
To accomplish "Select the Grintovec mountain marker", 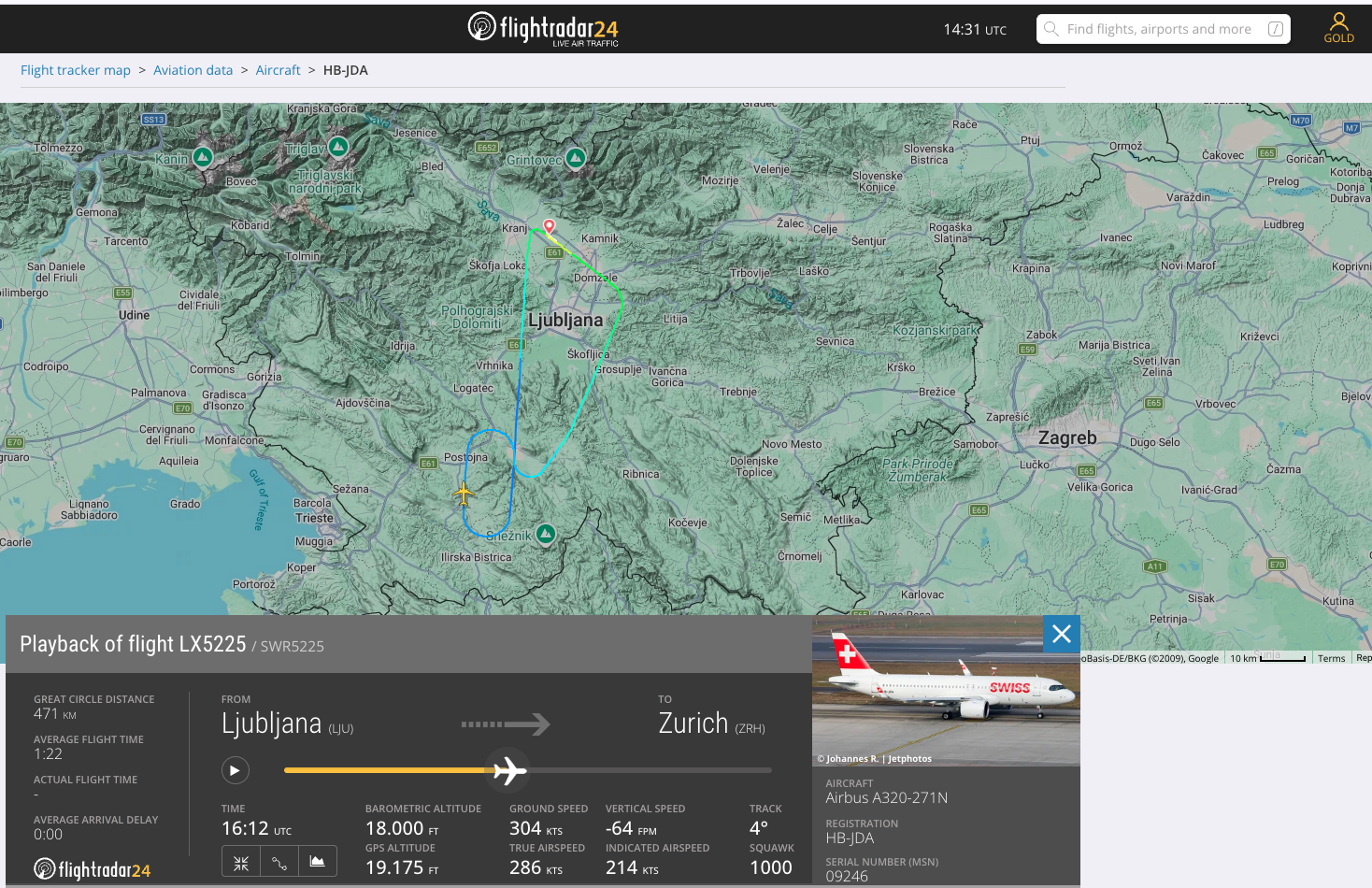I will pyautogui.click(x=576, y=158).
